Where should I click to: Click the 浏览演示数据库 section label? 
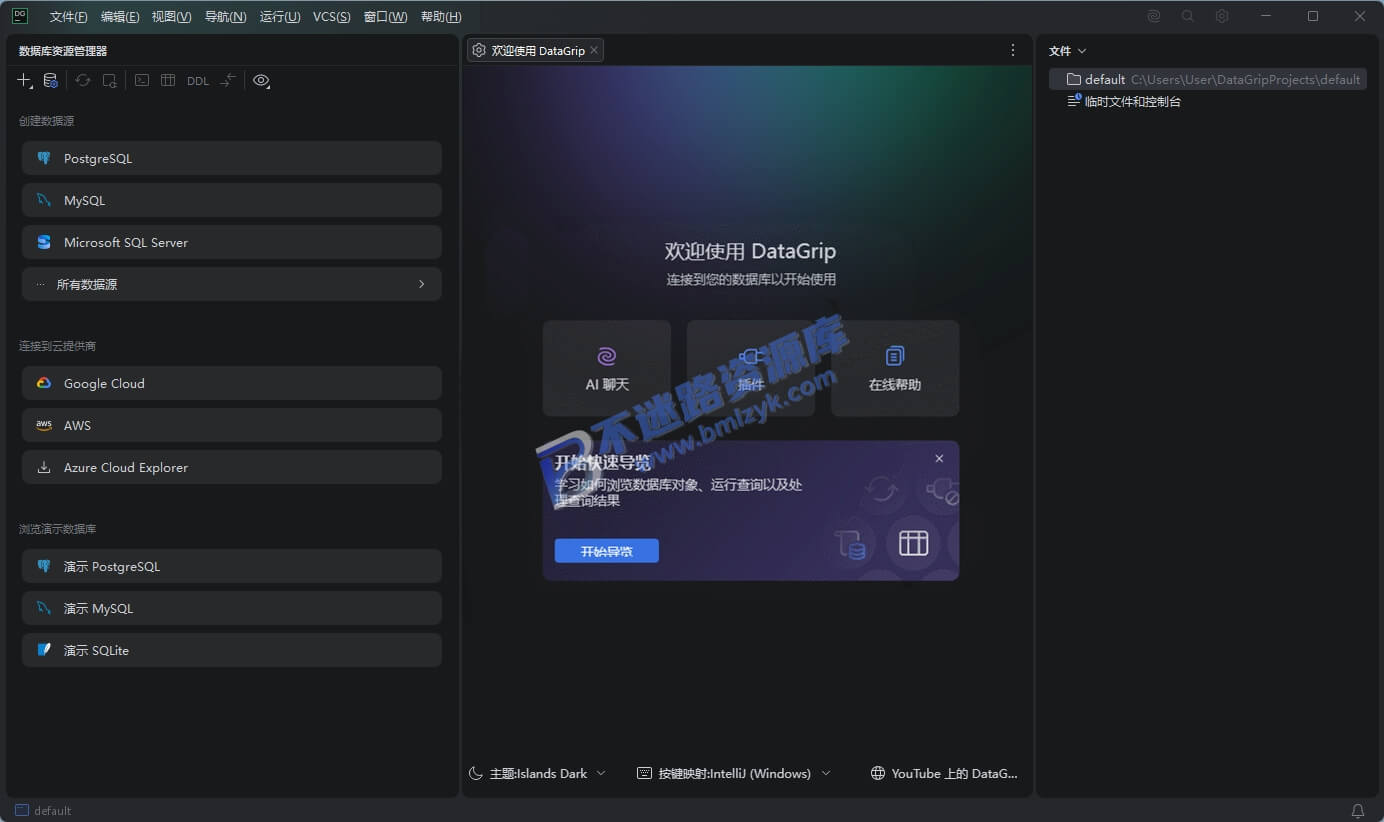tap(57, 529)
